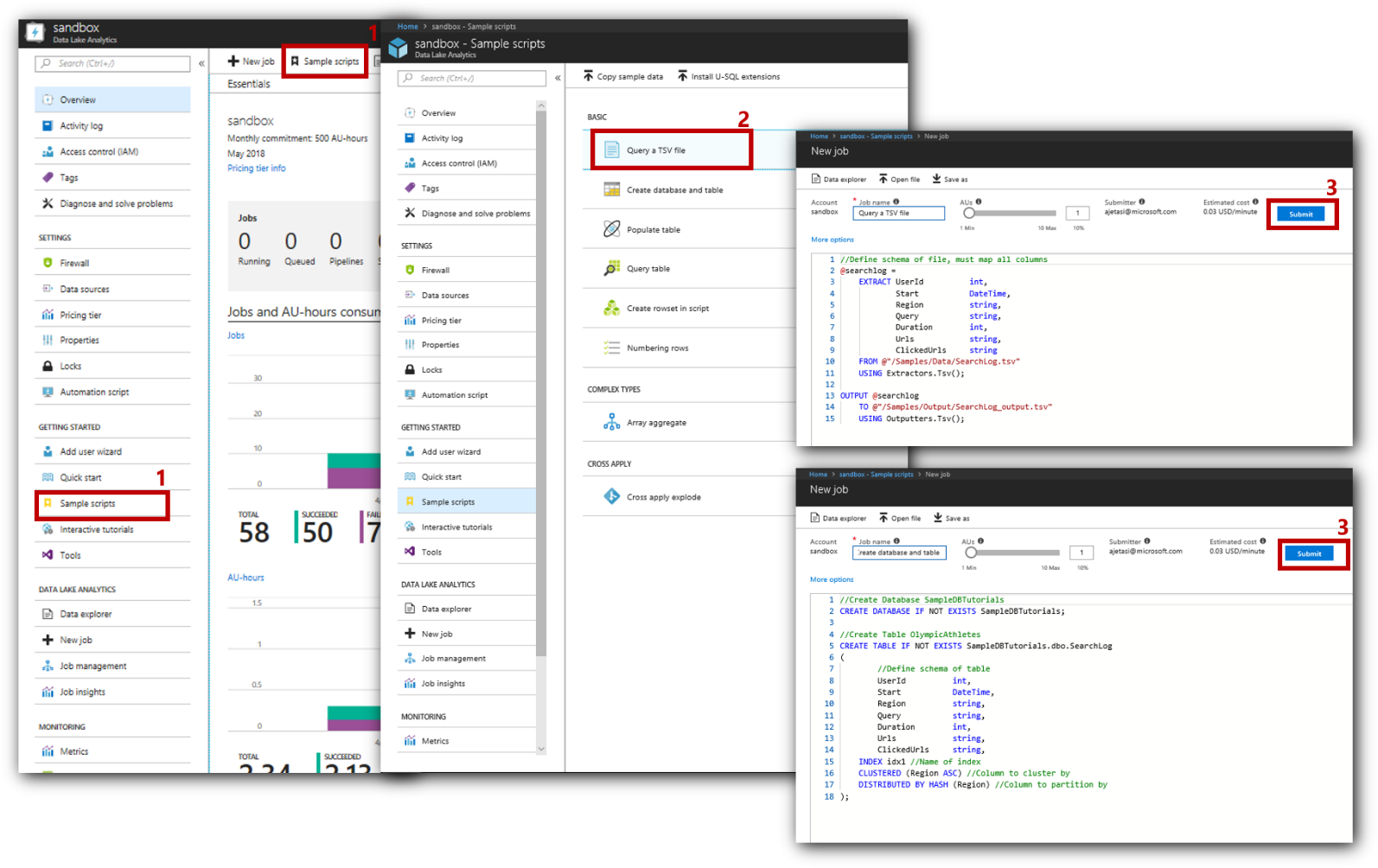Viewport: 1378px width, 868px height.
Task: Submit the Query a TSV file job
Action: click(x=1301, y=214)
